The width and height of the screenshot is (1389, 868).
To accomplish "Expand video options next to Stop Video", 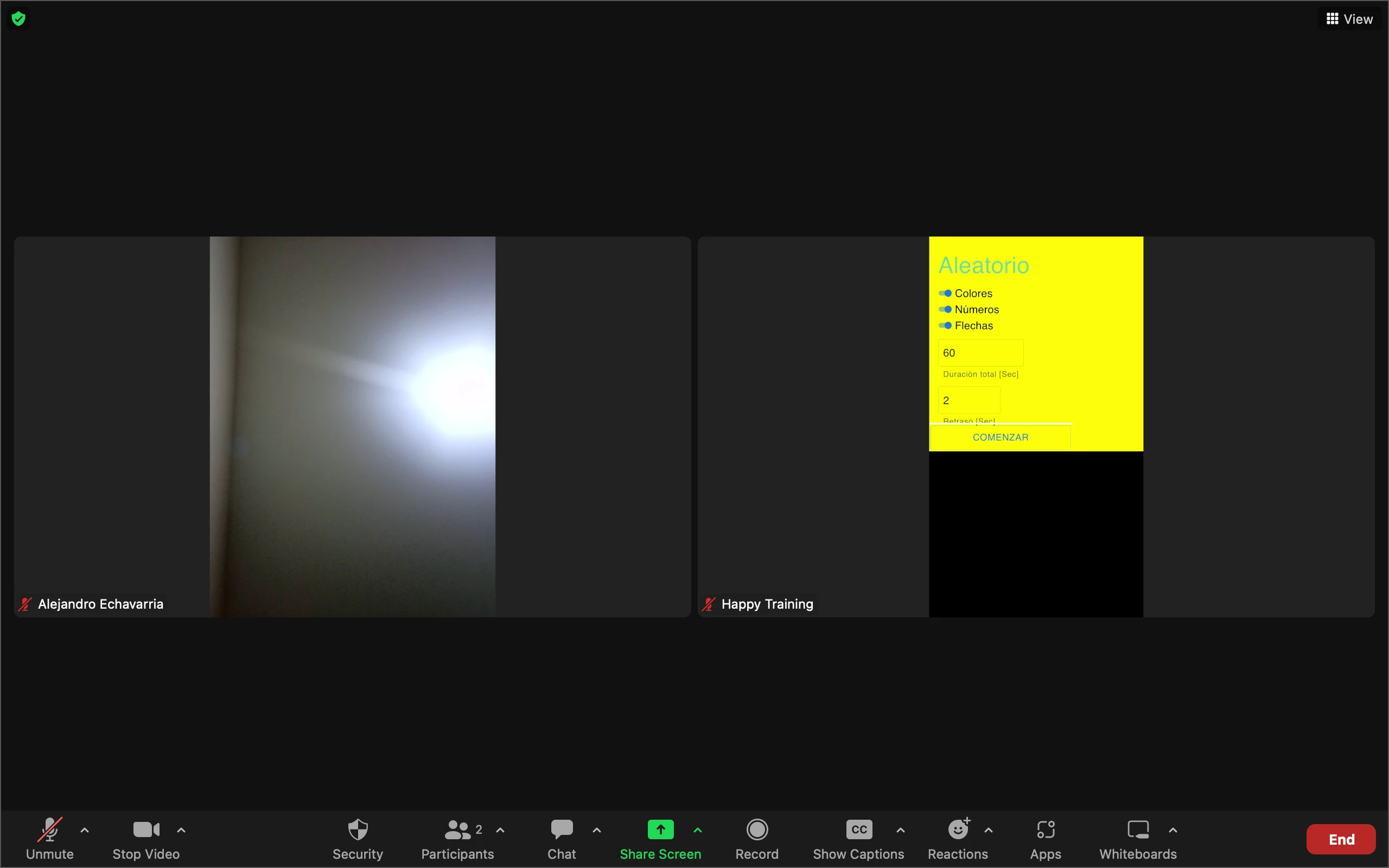I will pos(181,830).
